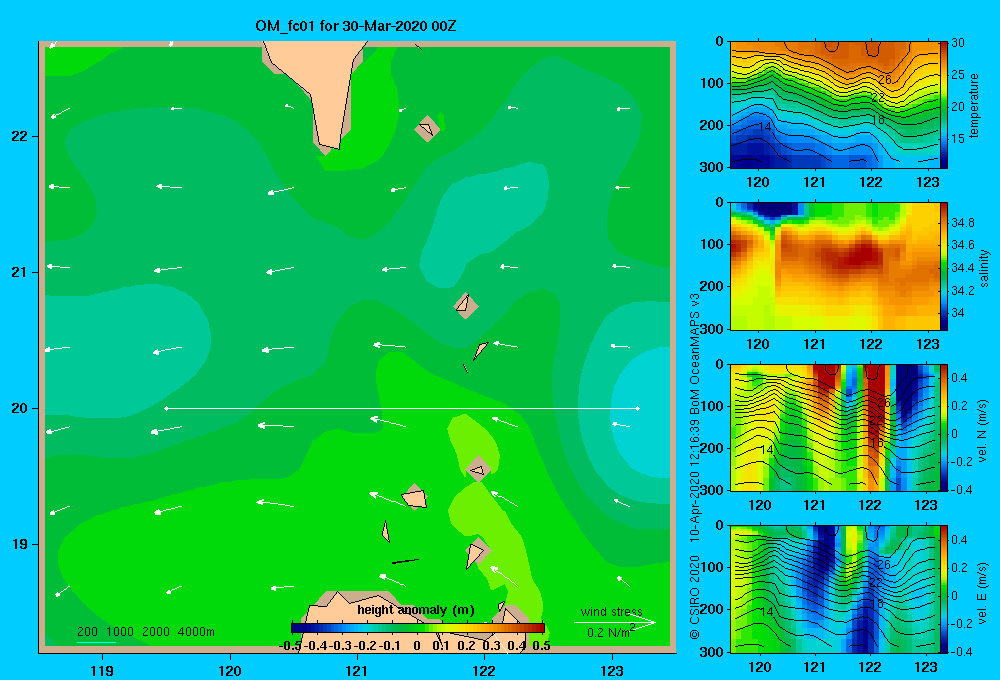Screen dimensions: 1000x680
Task: Click the latitude label '21' on main map
Action: (x=19, y=272)
